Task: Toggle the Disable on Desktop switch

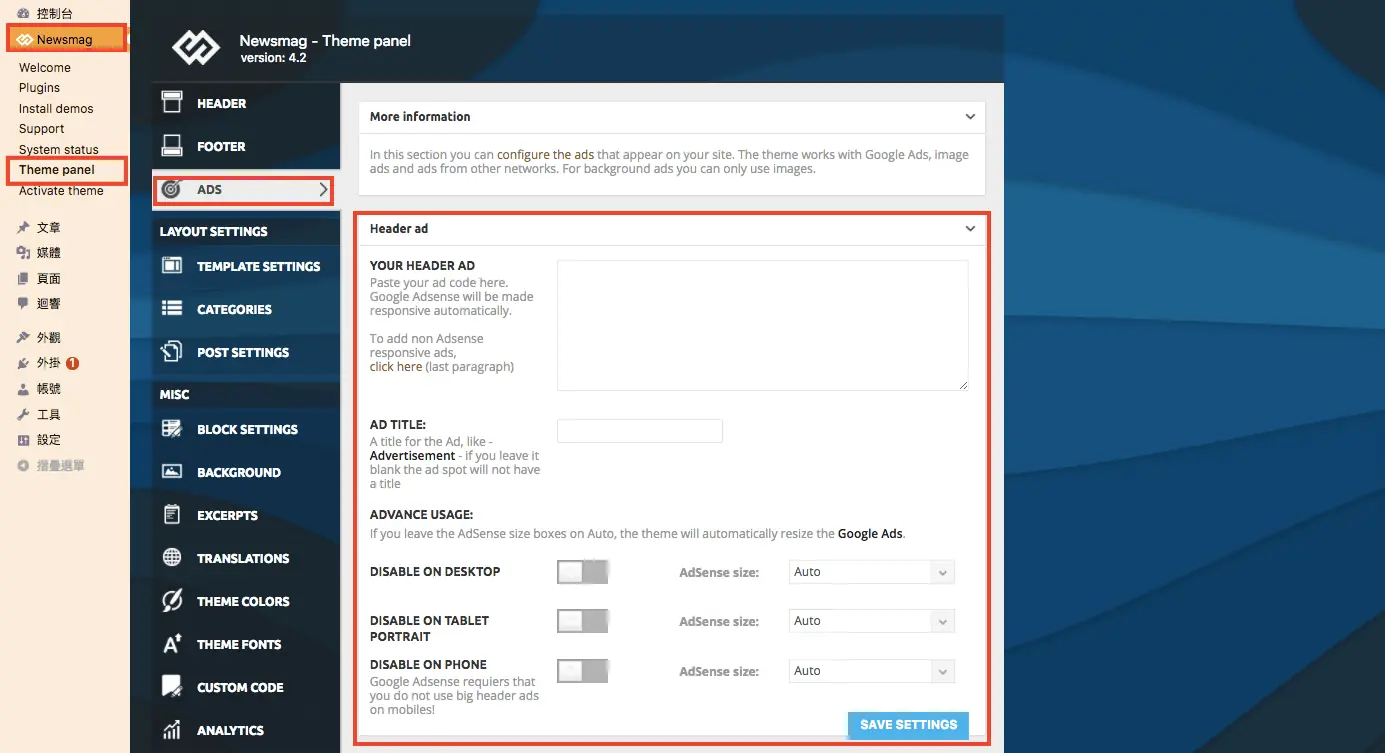Action: click(x=583, y=572)
